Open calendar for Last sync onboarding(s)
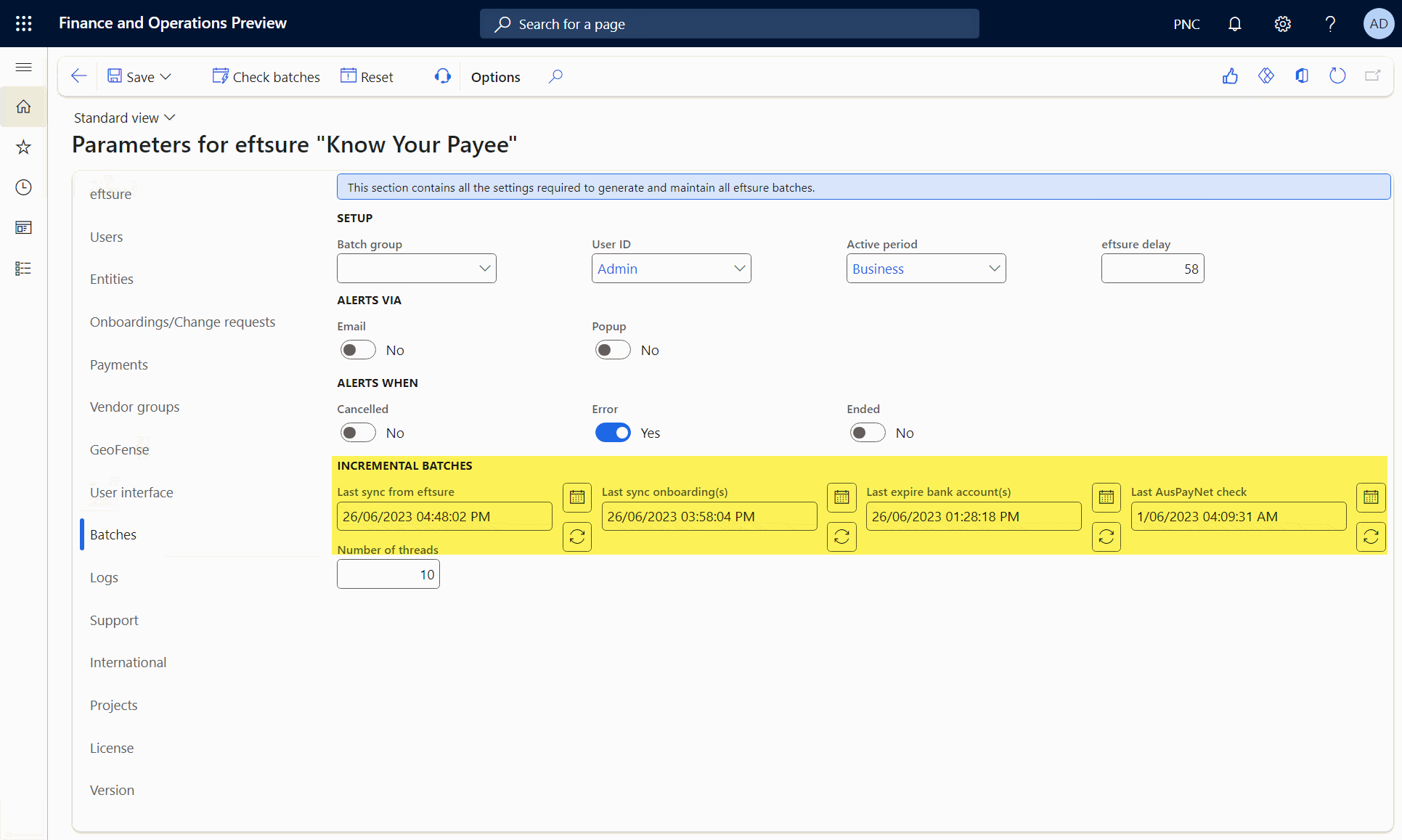Image resolution: width=1402 pixels, height=840 pixels. (x=841, y=497)
